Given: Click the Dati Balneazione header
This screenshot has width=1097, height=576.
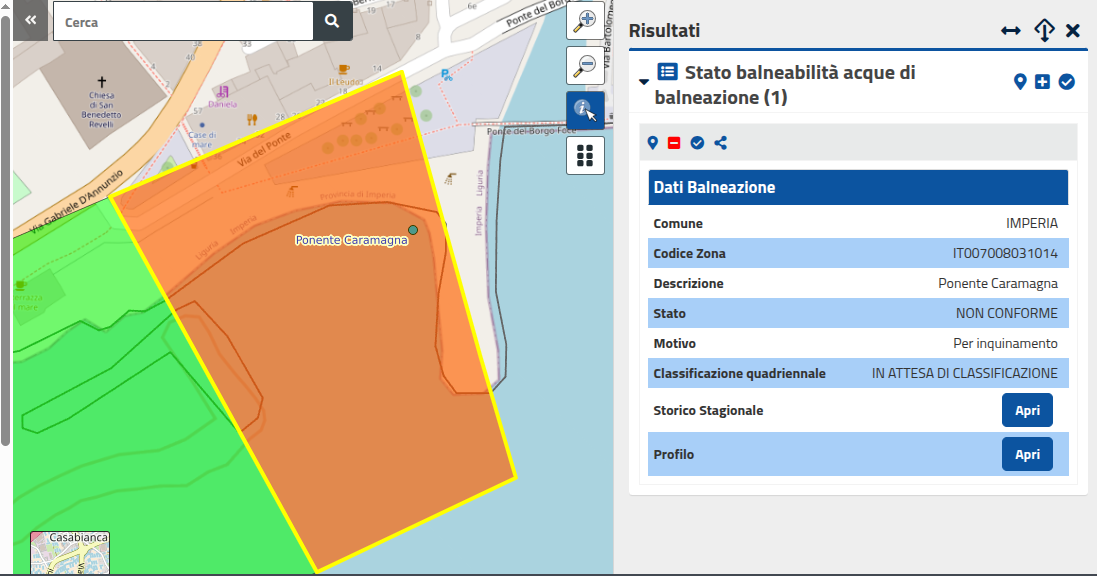Looking at the screenshot, I should (x=858, y=188).
